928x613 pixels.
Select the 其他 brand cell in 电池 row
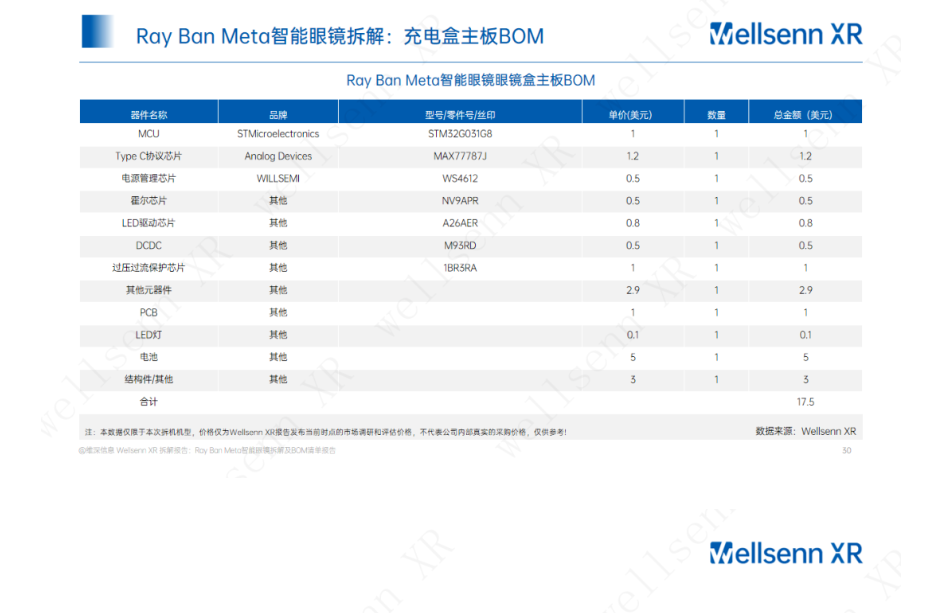[x=278, y=357]
